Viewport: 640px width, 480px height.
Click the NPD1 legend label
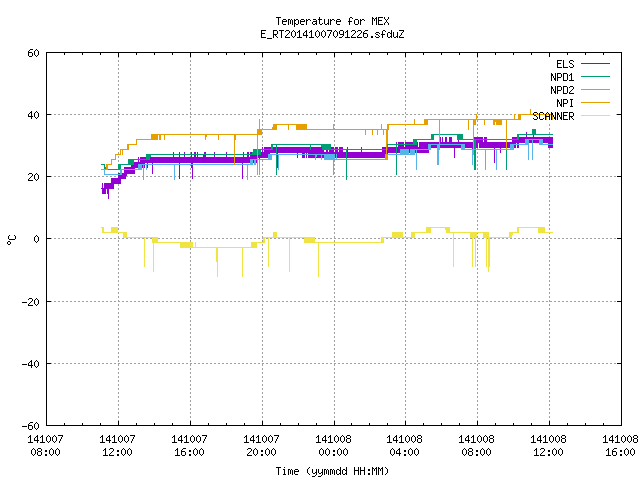(562, 77)
